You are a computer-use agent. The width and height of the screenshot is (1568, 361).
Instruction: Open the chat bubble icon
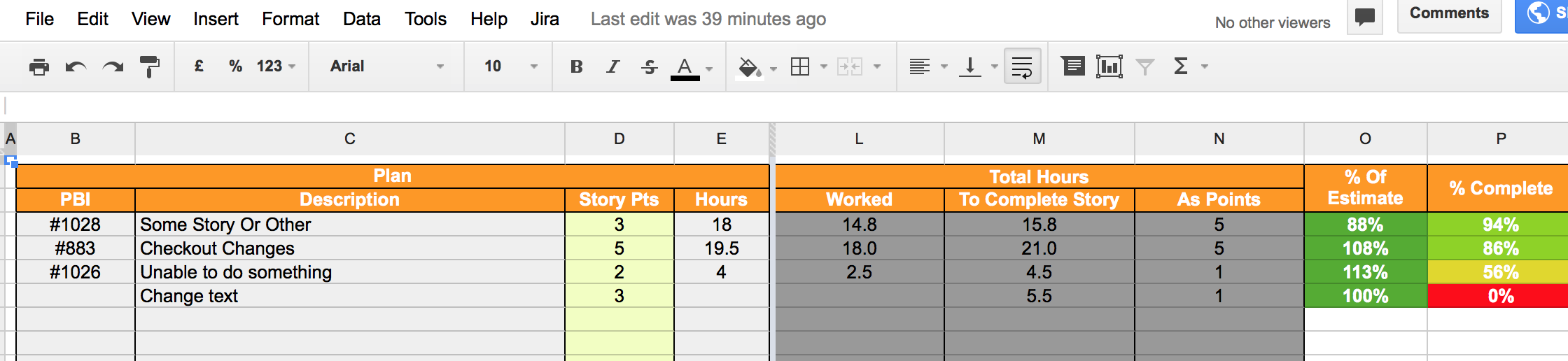click(1365, 17)
